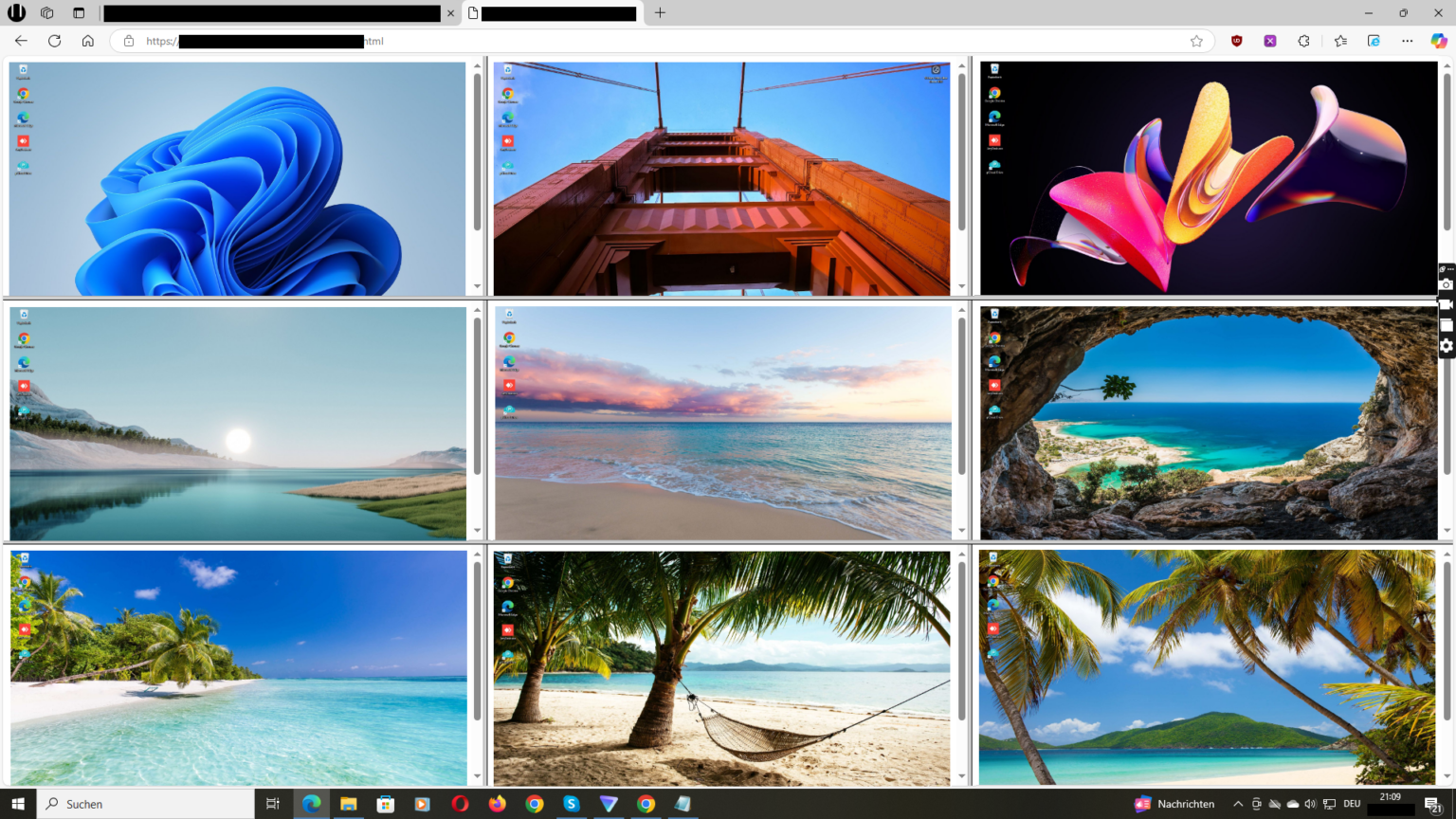This screenshot has height=819, width=1456.
Task: Open the three-dots menu atop the sidebar
Action: coord(1450,268)
